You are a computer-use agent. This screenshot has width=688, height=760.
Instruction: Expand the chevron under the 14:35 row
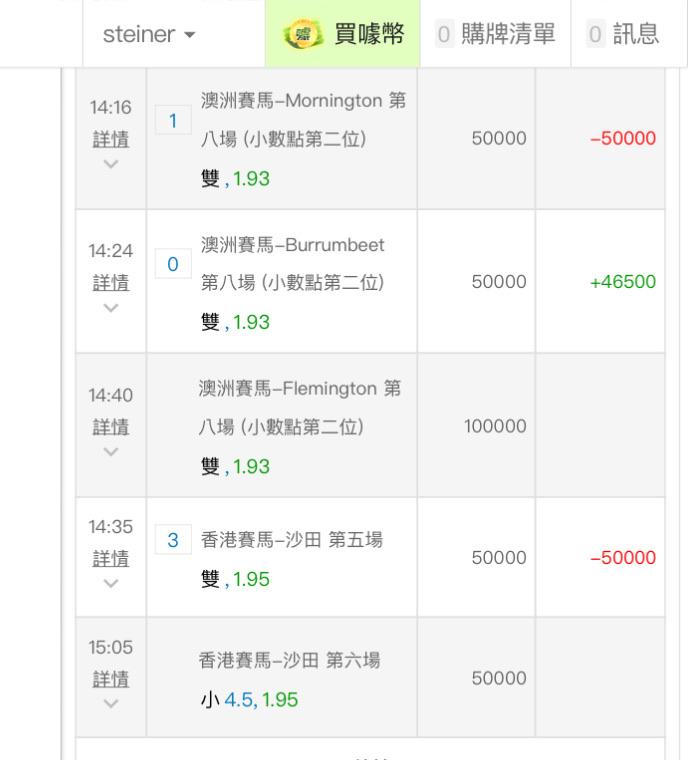111,580
